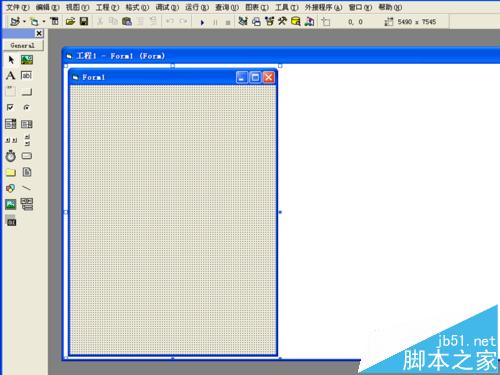Select the OptionButton control tool
This screenshot has width=500, height=375.
(27, 107)
